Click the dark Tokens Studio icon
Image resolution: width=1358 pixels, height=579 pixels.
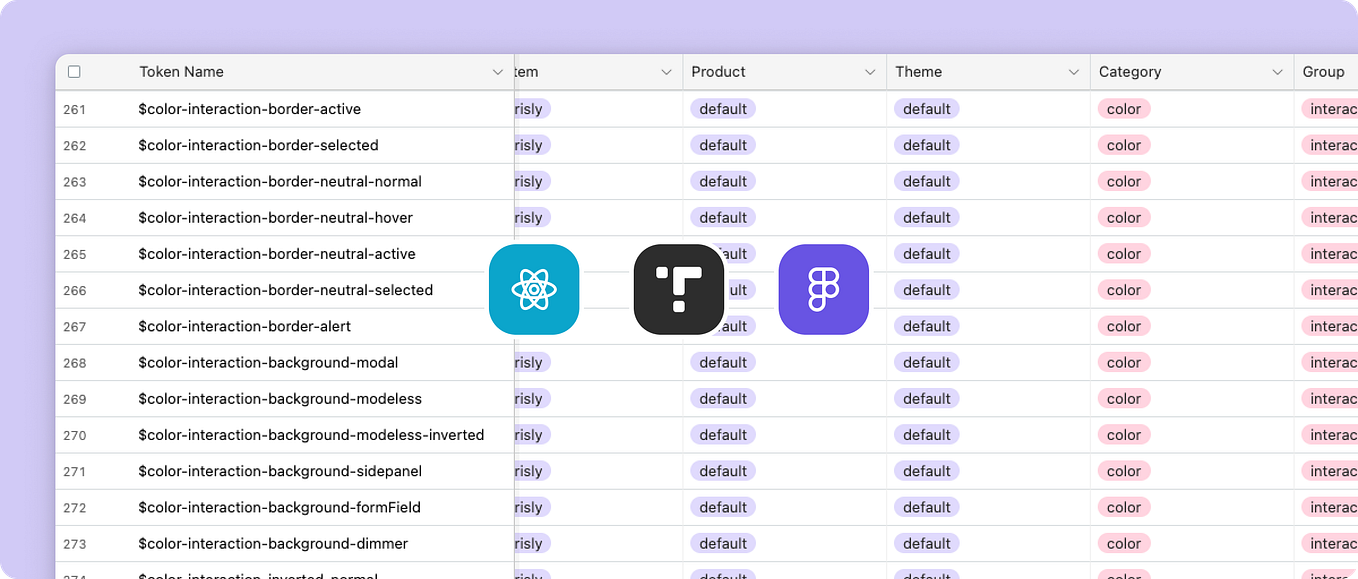[679, 289]
